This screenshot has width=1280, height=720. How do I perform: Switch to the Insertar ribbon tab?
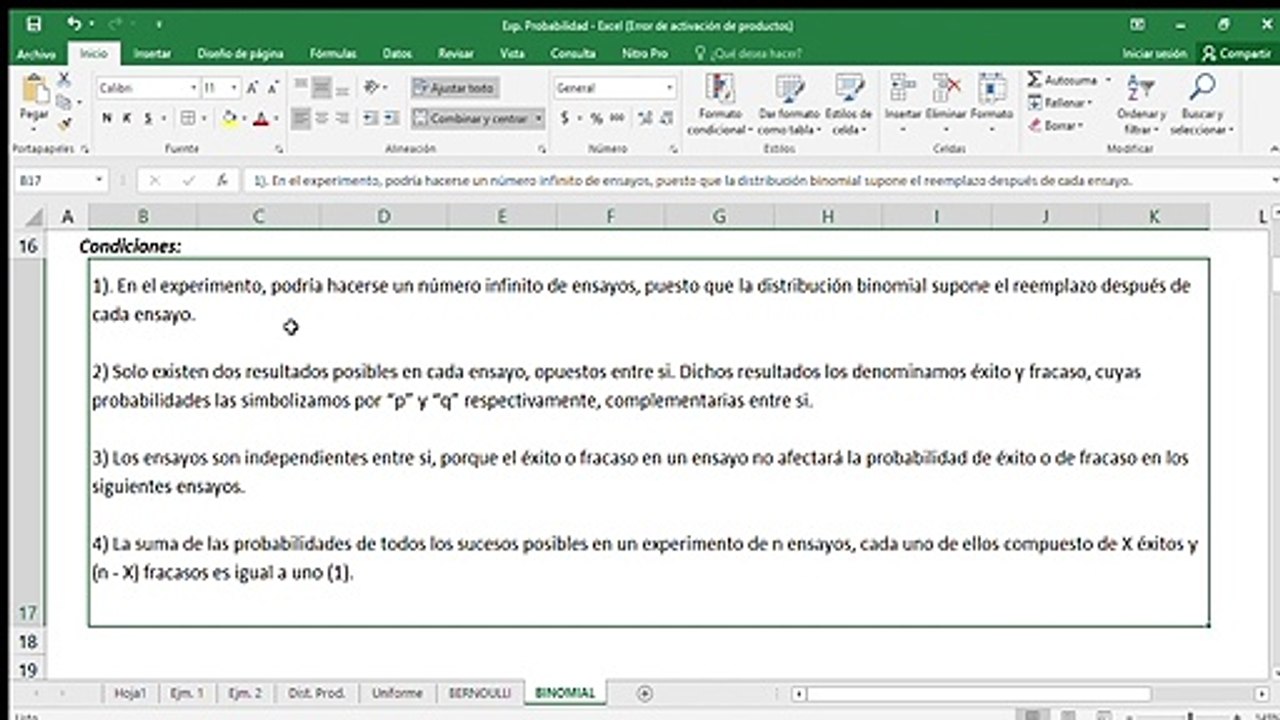(x=152, y=54)
